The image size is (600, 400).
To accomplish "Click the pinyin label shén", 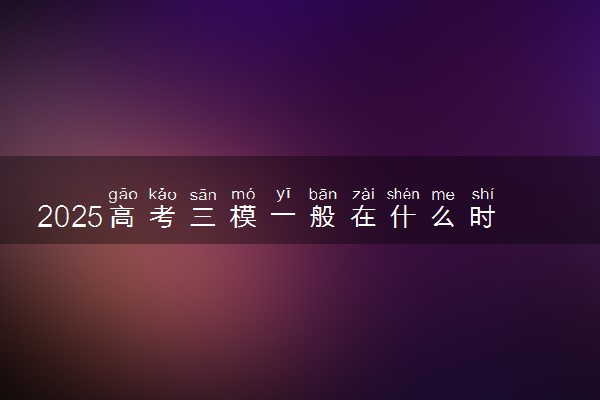I will point(403,194).
